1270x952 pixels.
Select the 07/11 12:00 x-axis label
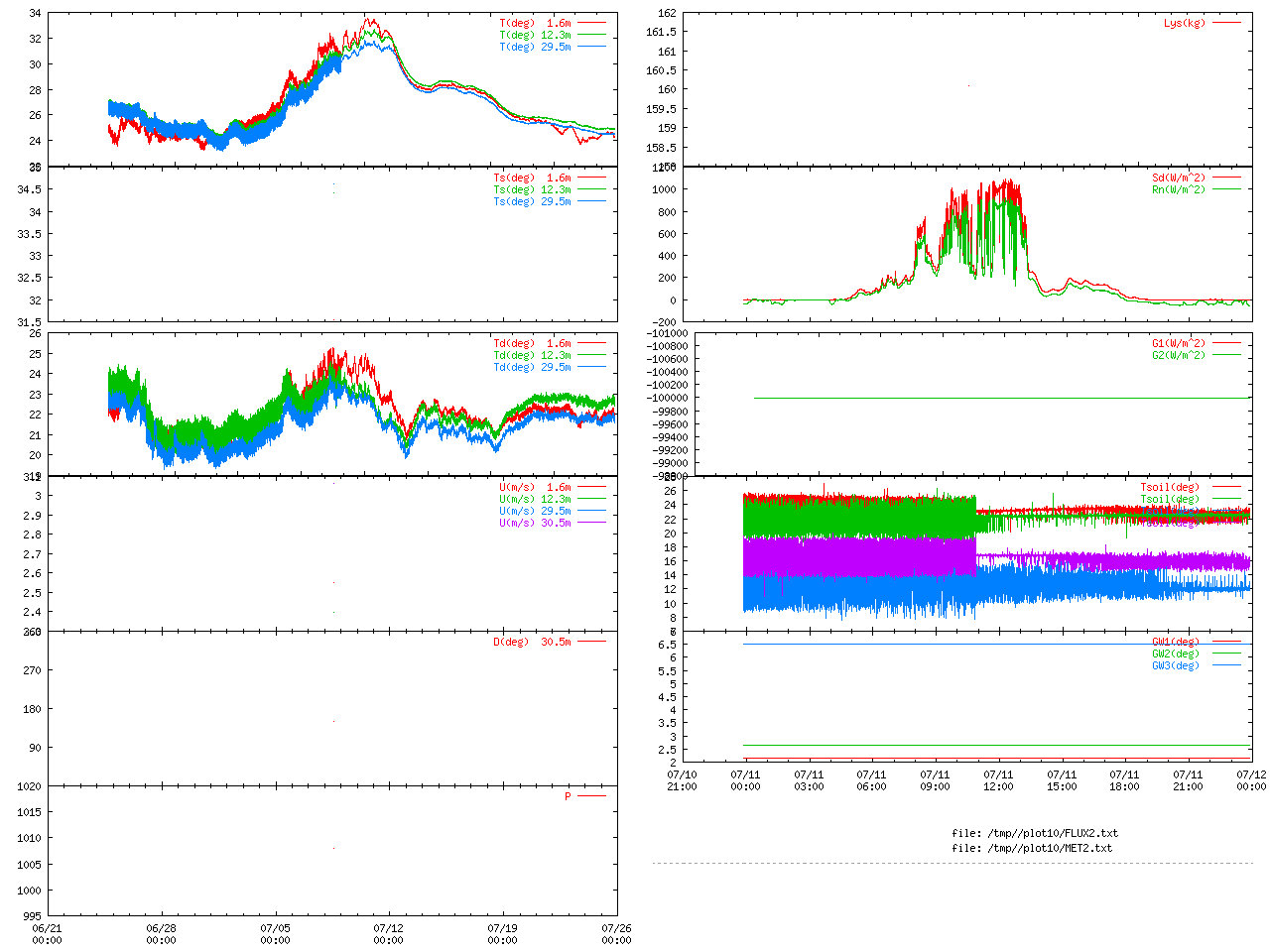998,780
